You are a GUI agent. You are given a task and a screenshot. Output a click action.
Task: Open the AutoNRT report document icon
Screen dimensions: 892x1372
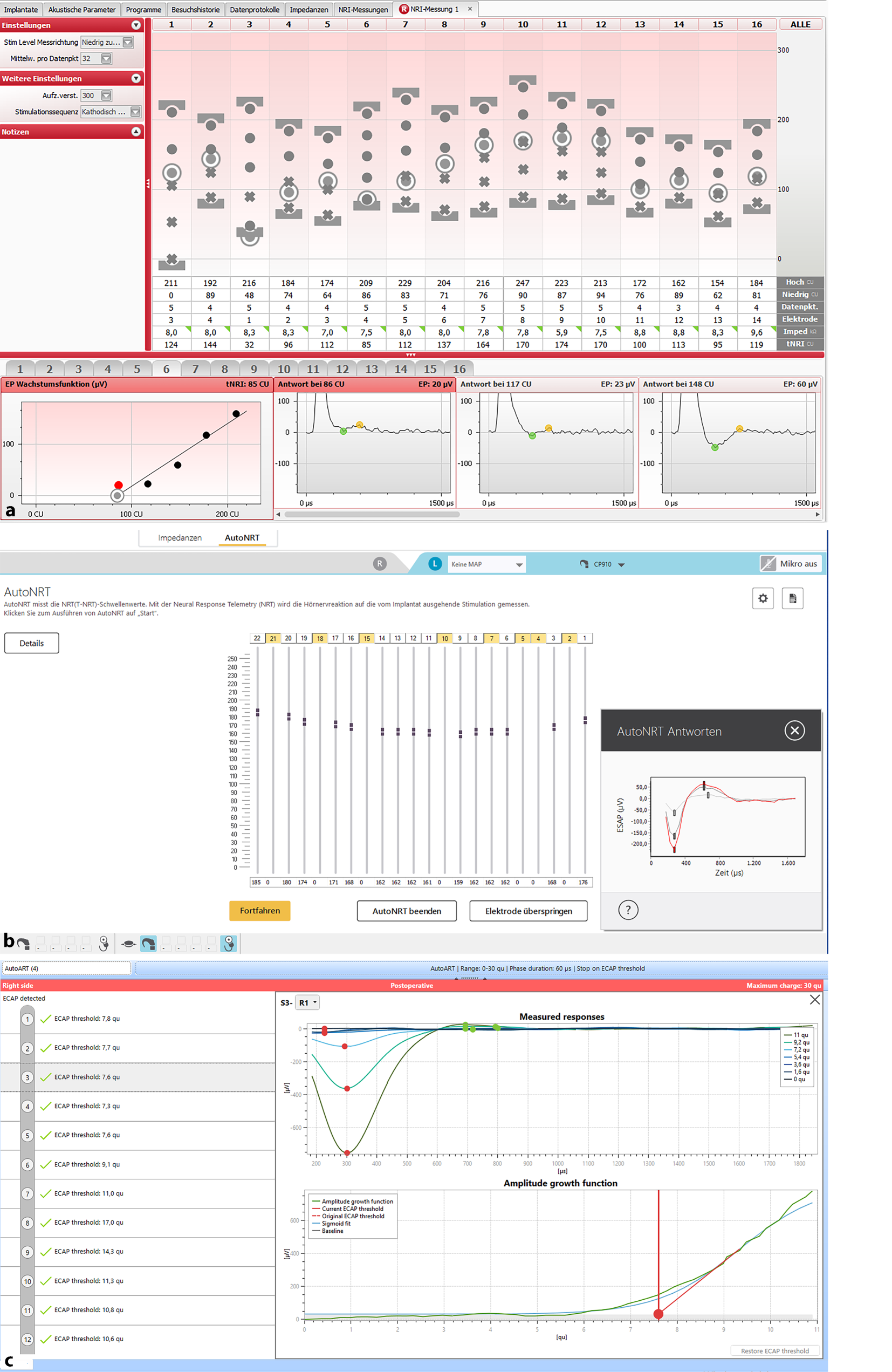click(793, 598)
